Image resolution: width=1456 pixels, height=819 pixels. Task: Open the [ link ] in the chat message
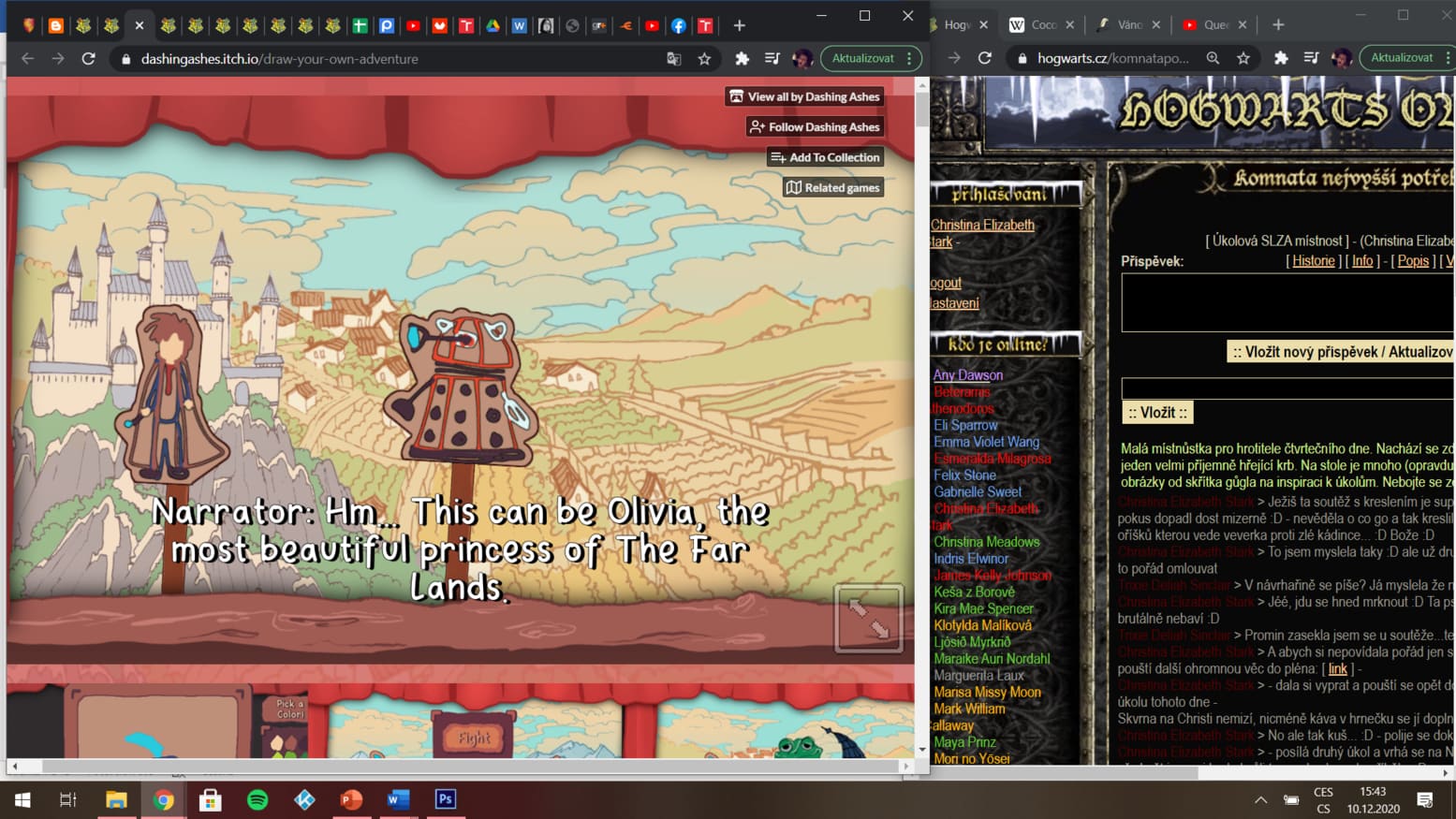[x=1338, y=668]
